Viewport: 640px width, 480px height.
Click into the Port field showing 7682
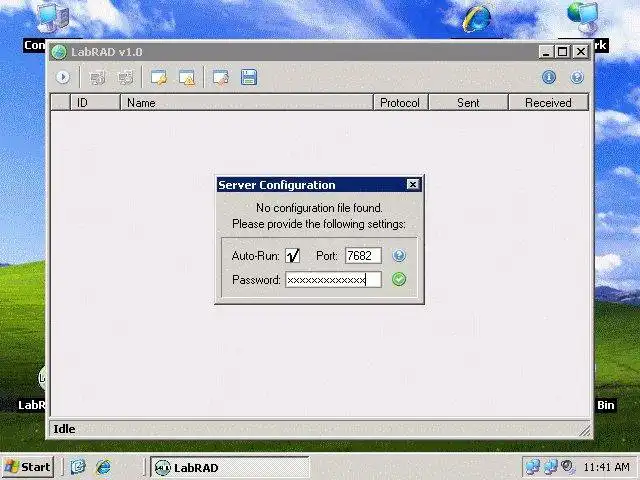click(x=363, y=256)
